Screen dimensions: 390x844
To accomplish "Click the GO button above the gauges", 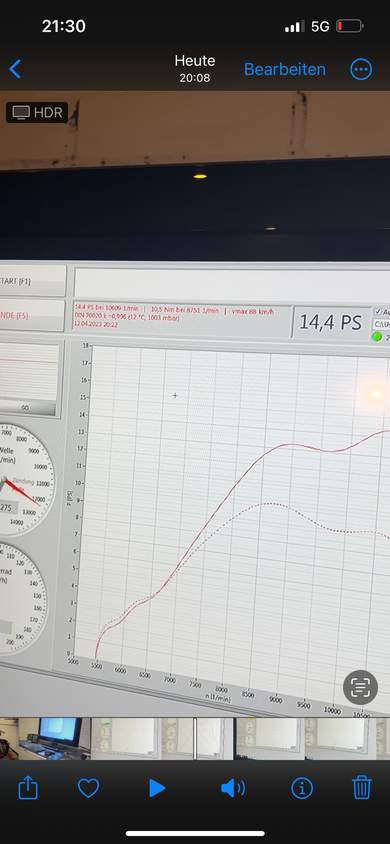I will tap(26, 407).
